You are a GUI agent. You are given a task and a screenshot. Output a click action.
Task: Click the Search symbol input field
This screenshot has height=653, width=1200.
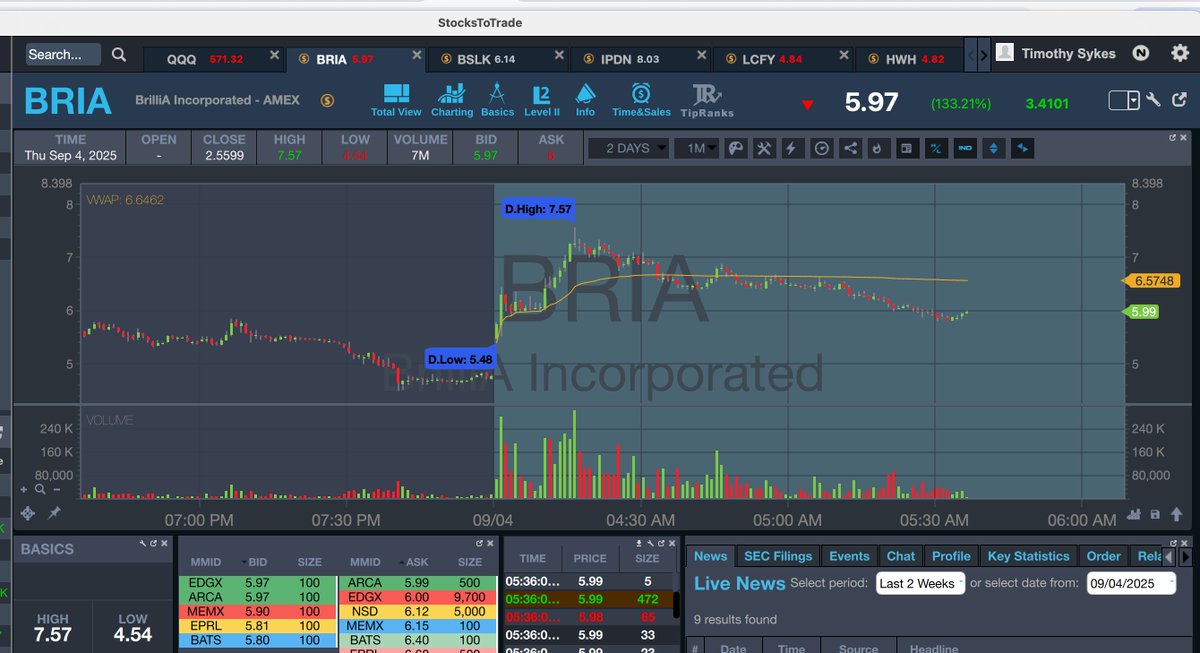click(64, 55)
